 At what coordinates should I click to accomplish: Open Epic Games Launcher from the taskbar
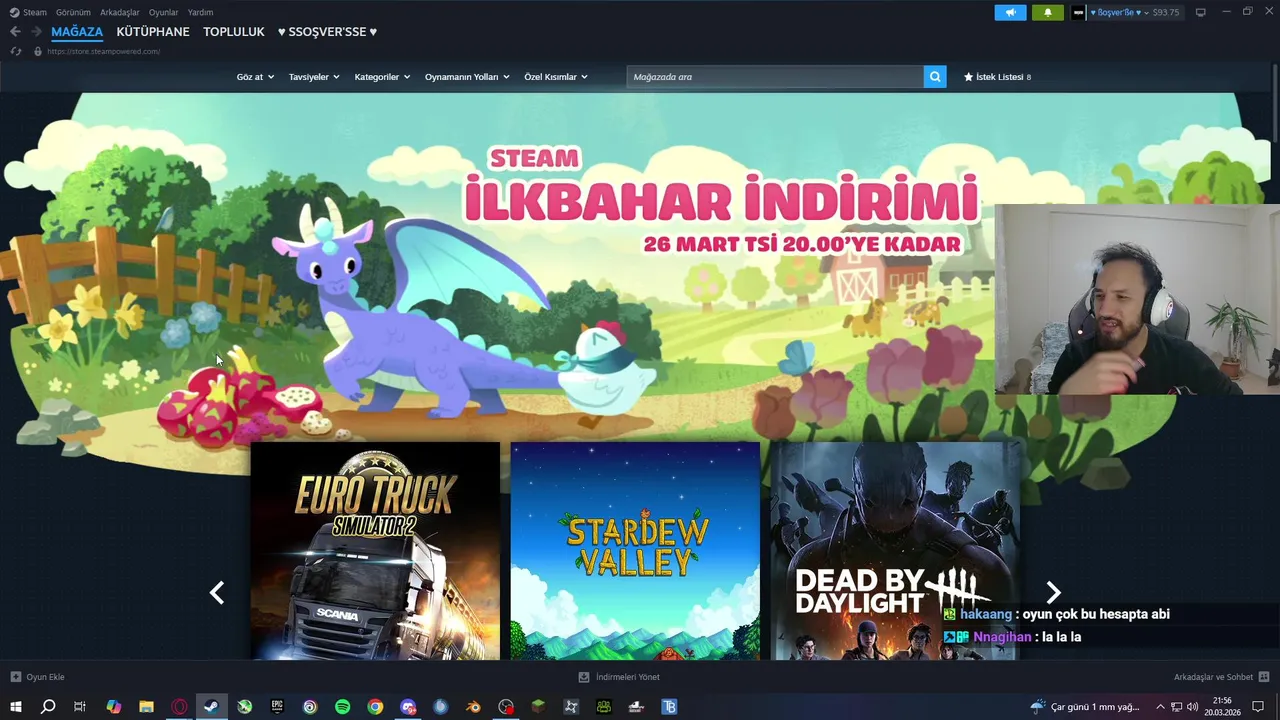tap(277, 707)
